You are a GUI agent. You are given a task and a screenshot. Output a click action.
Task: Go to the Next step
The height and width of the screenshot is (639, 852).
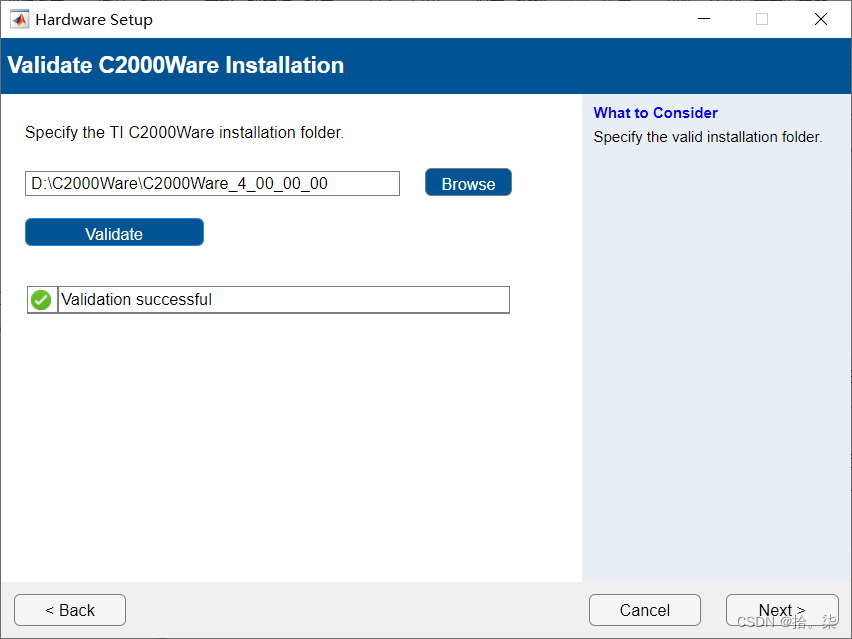click(782, 610)
